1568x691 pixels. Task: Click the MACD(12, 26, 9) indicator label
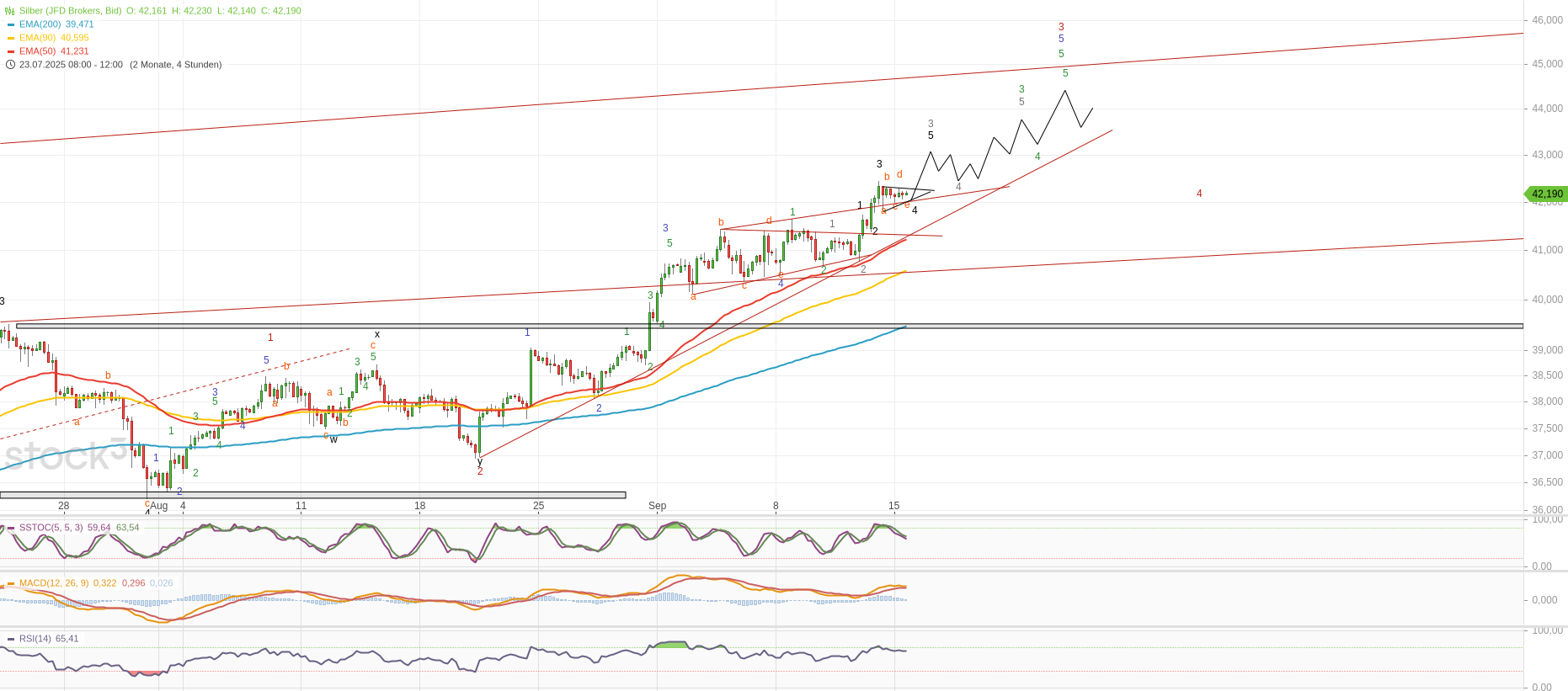pos(54,583)
